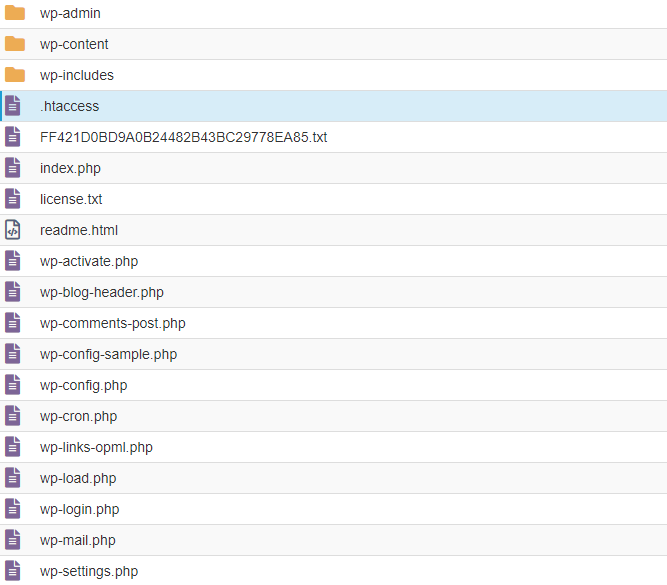This screenshot has height=585, width=667.
Task: Select the .htaccess file name
Action: point(70,106)
